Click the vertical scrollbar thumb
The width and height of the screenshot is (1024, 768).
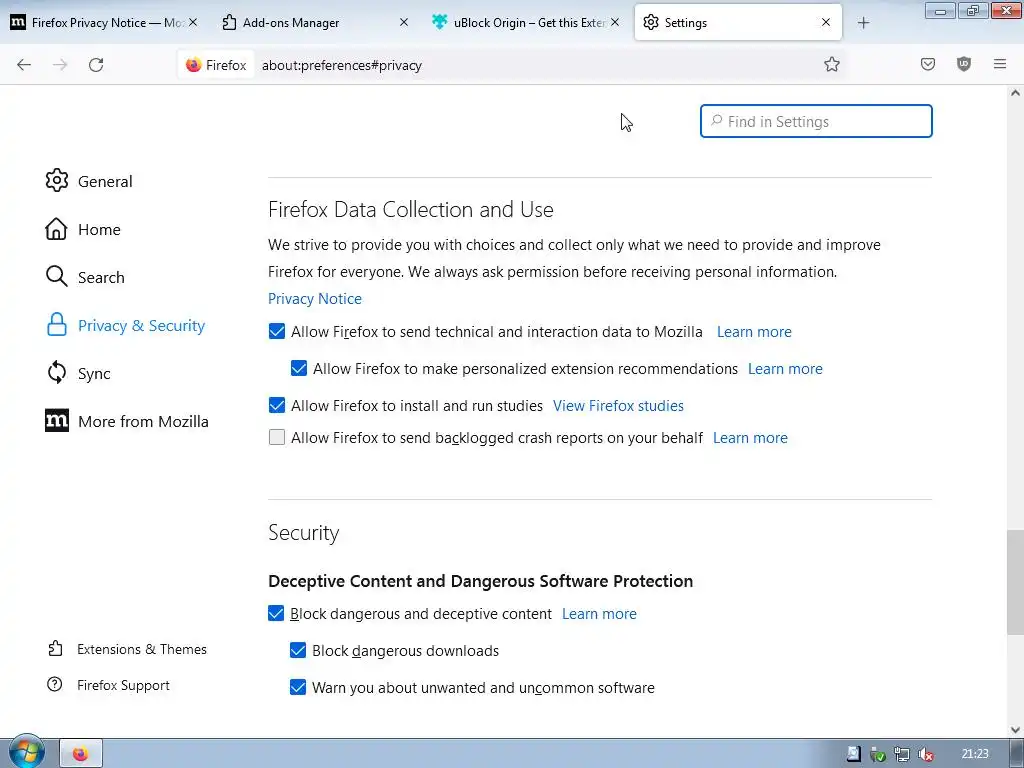1015,582
